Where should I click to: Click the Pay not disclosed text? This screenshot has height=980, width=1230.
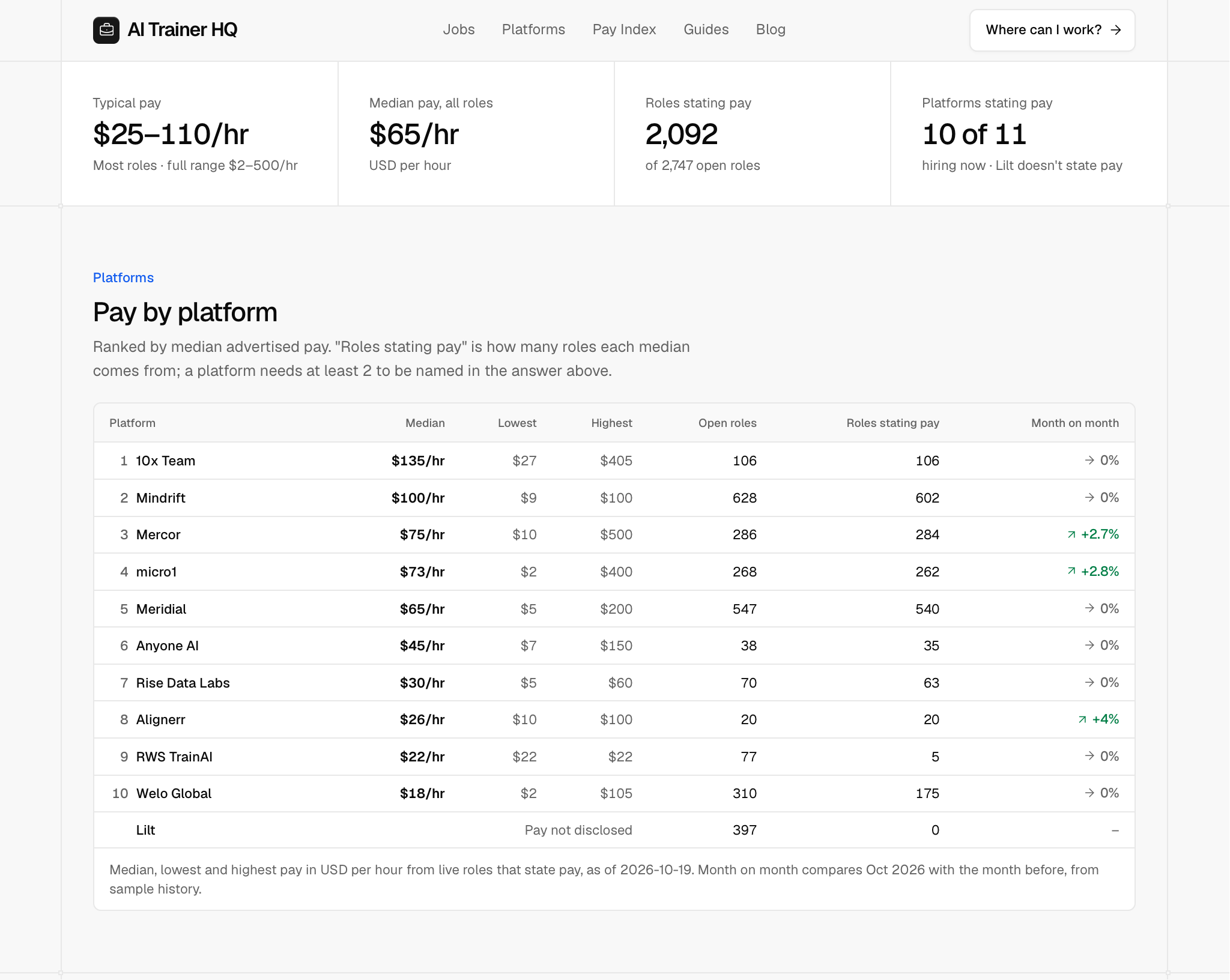[578, 830]
